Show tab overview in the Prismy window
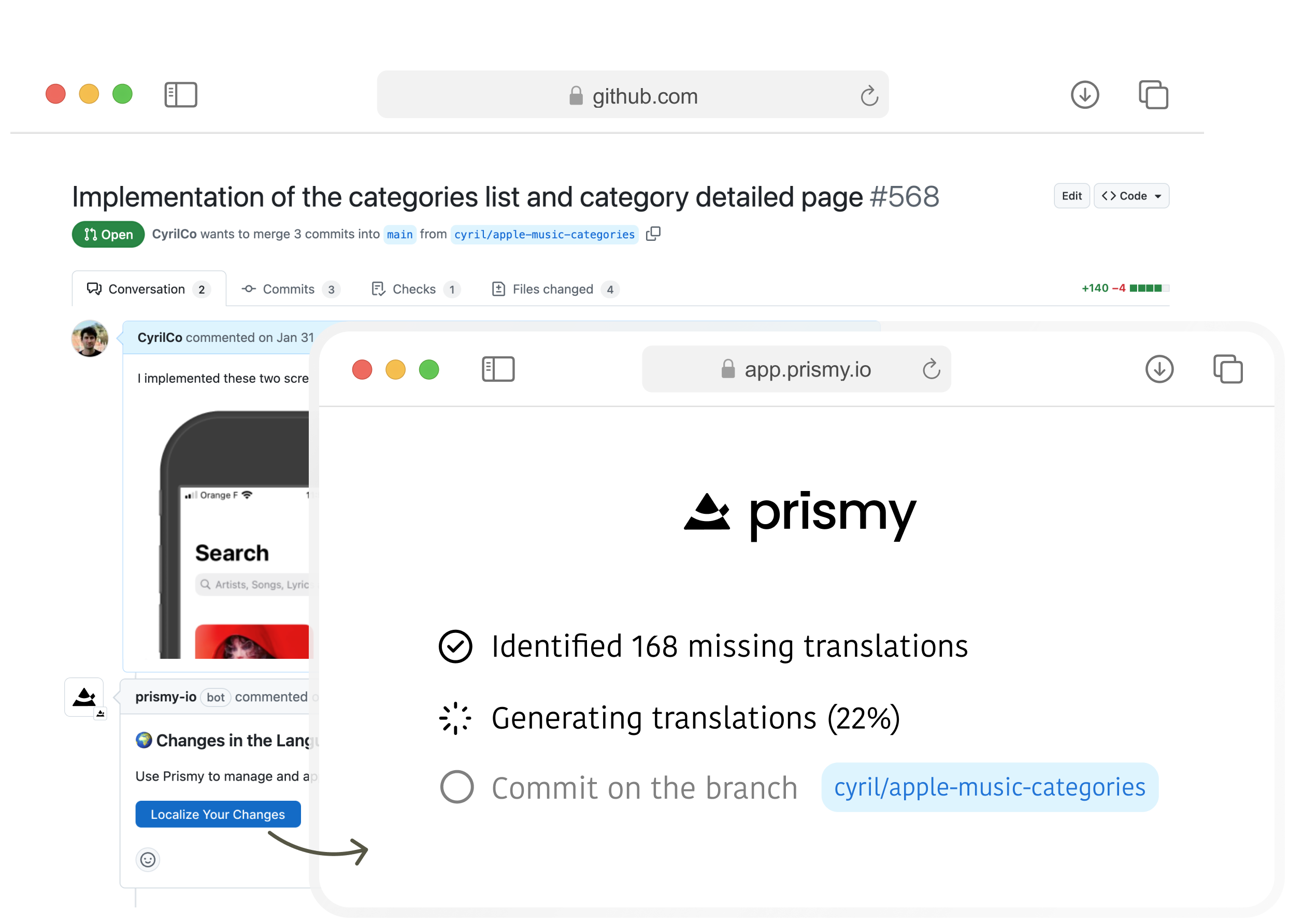This screenshot has height=924, width=1289. click(x=1228, y=369)
